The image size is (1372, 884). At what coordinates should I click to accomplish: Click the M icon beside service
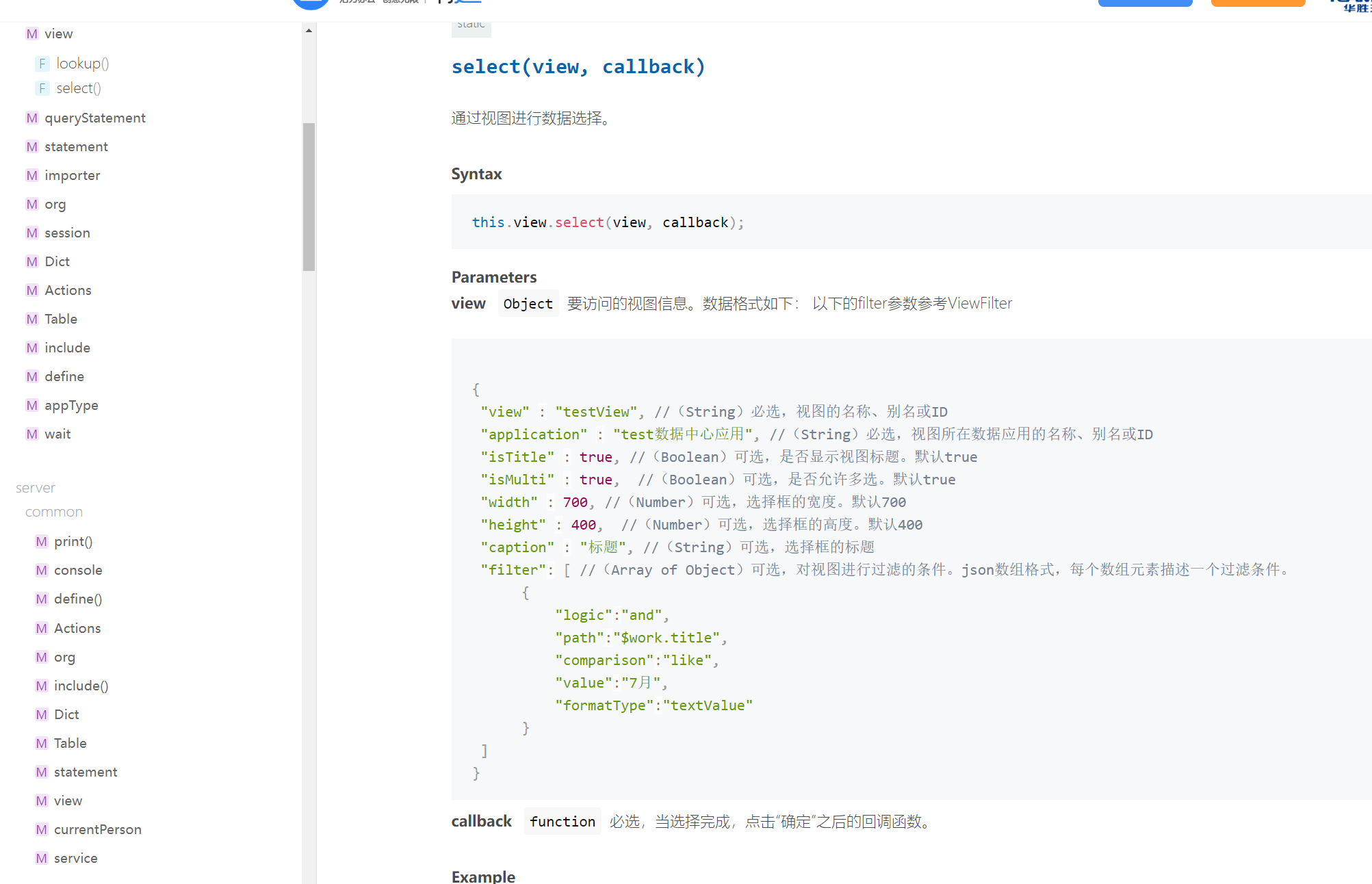click(x=41, y=858)
